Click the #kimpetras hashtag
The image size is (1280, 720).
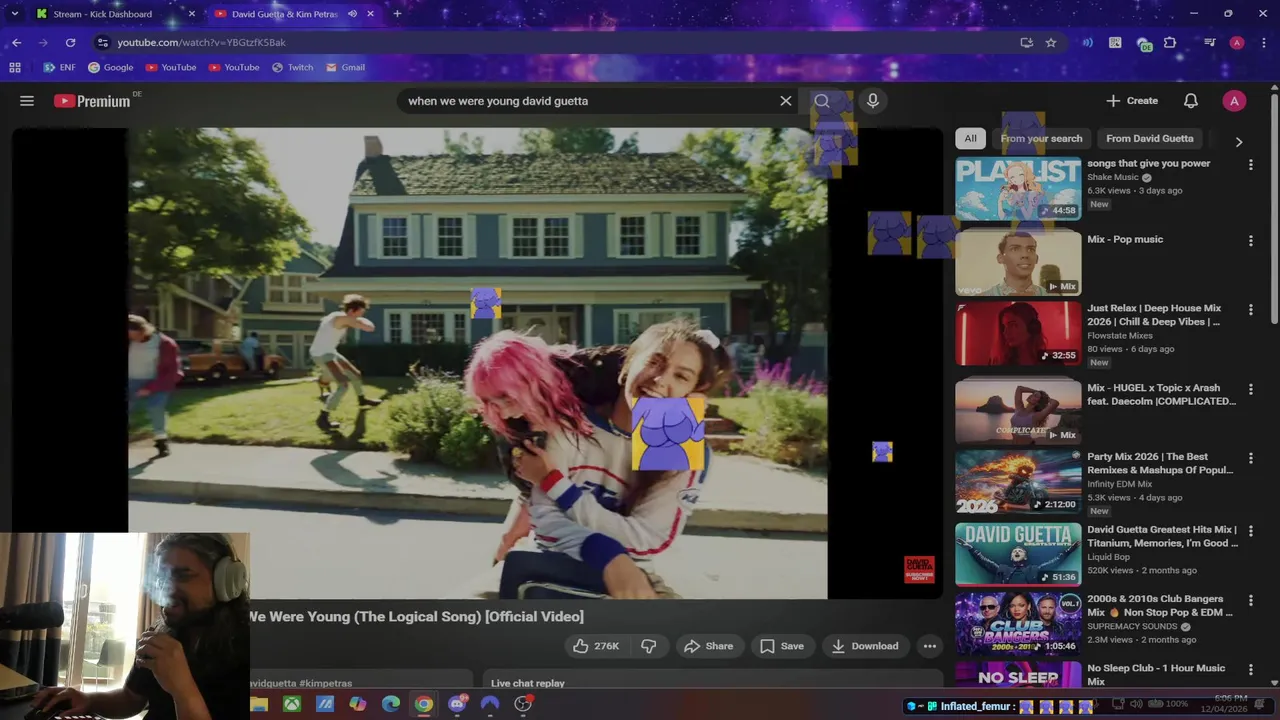(324, 683)
